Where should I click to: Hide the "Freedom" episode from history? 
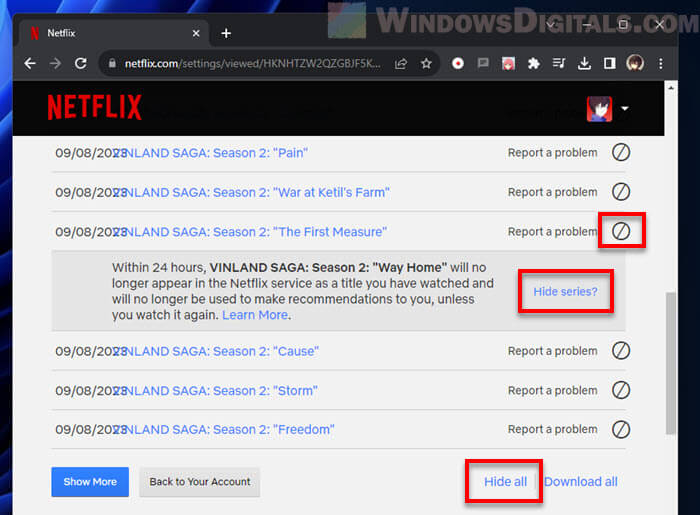(x=621, y=429)
